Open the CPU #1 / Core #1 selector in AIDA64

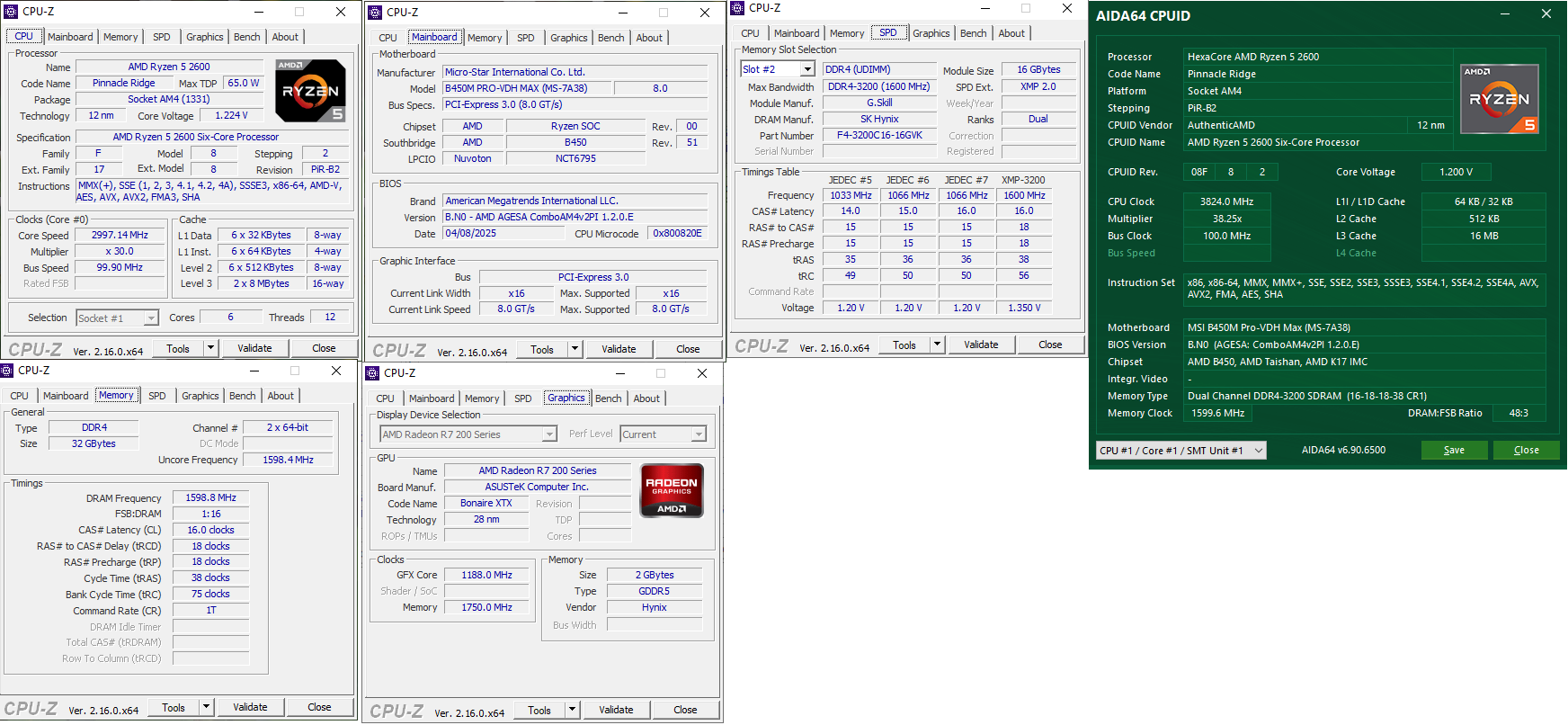pos(1258,451)
